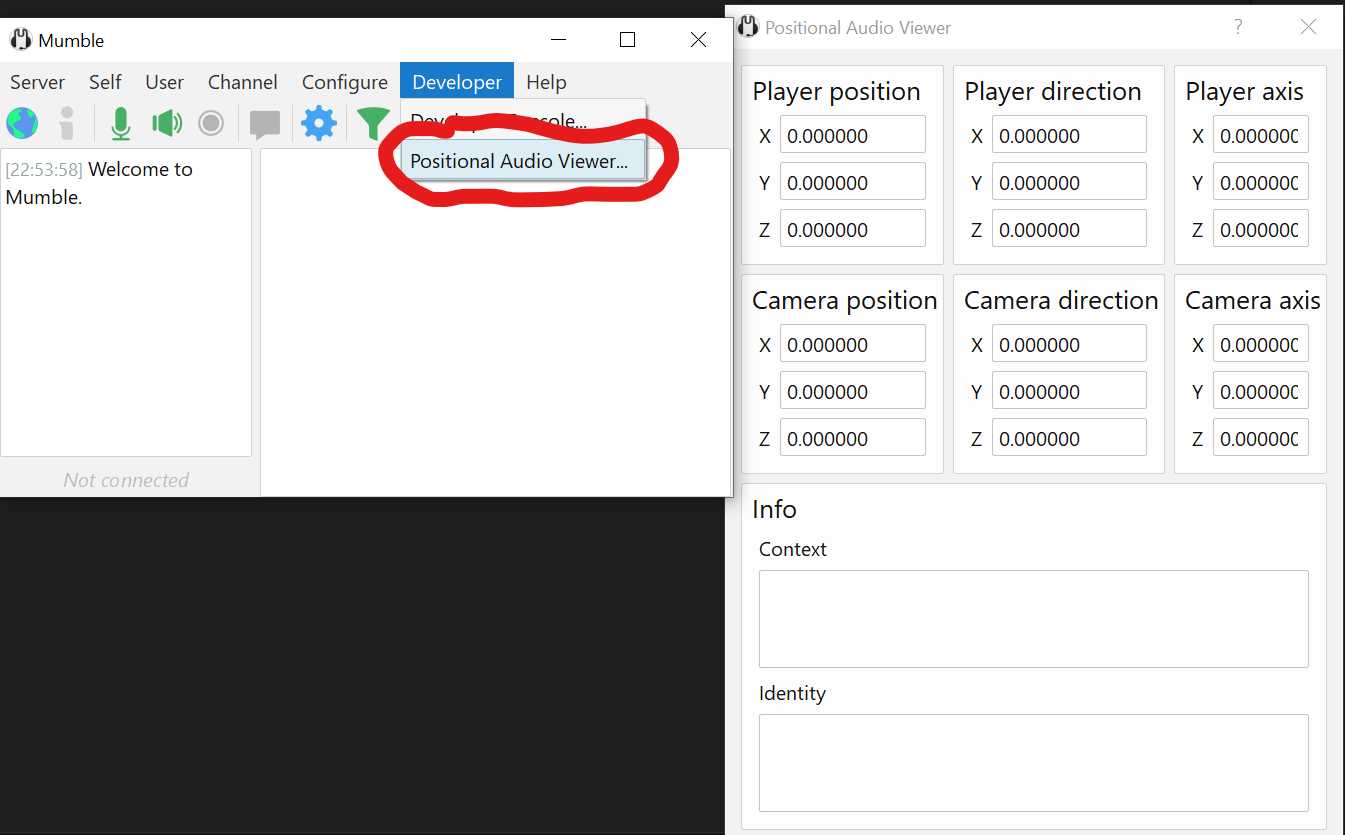Viewport: 1345px width, 835px height.
Task: Click the Positional Audio Viewer title bar logo
Action: click(748, 27)
